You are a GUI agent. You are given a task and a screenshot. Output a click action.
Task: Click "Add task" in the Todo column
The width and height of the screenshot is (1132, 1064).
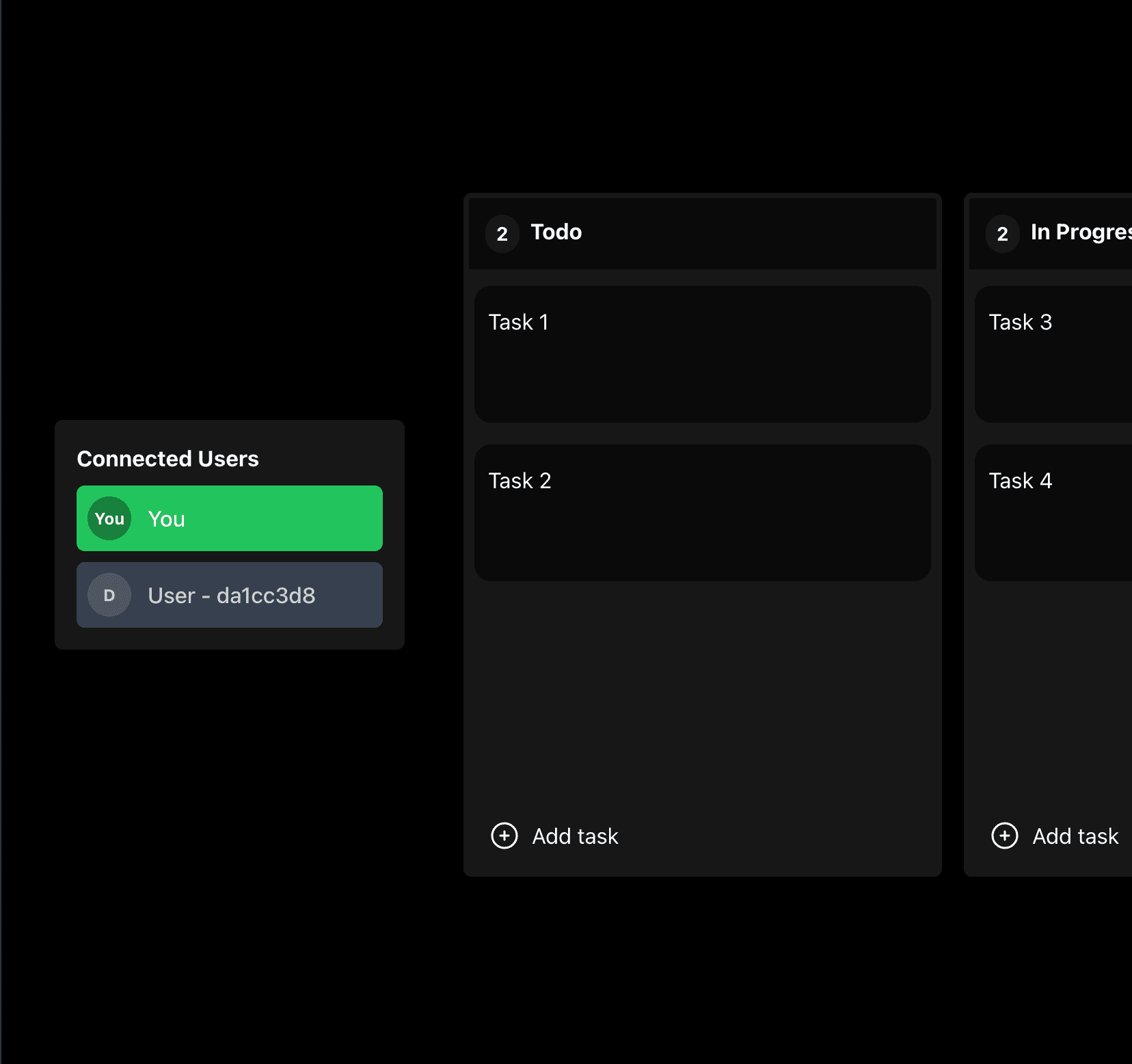[575, 836]
